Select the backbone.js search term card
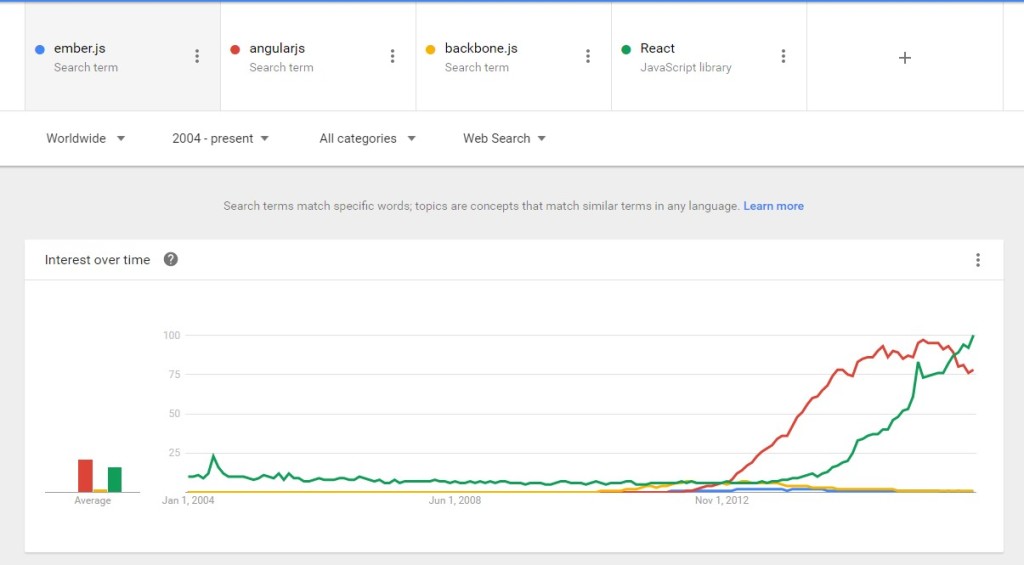The width and height of the screenshot is (1024, 565). tap(513, 57)
